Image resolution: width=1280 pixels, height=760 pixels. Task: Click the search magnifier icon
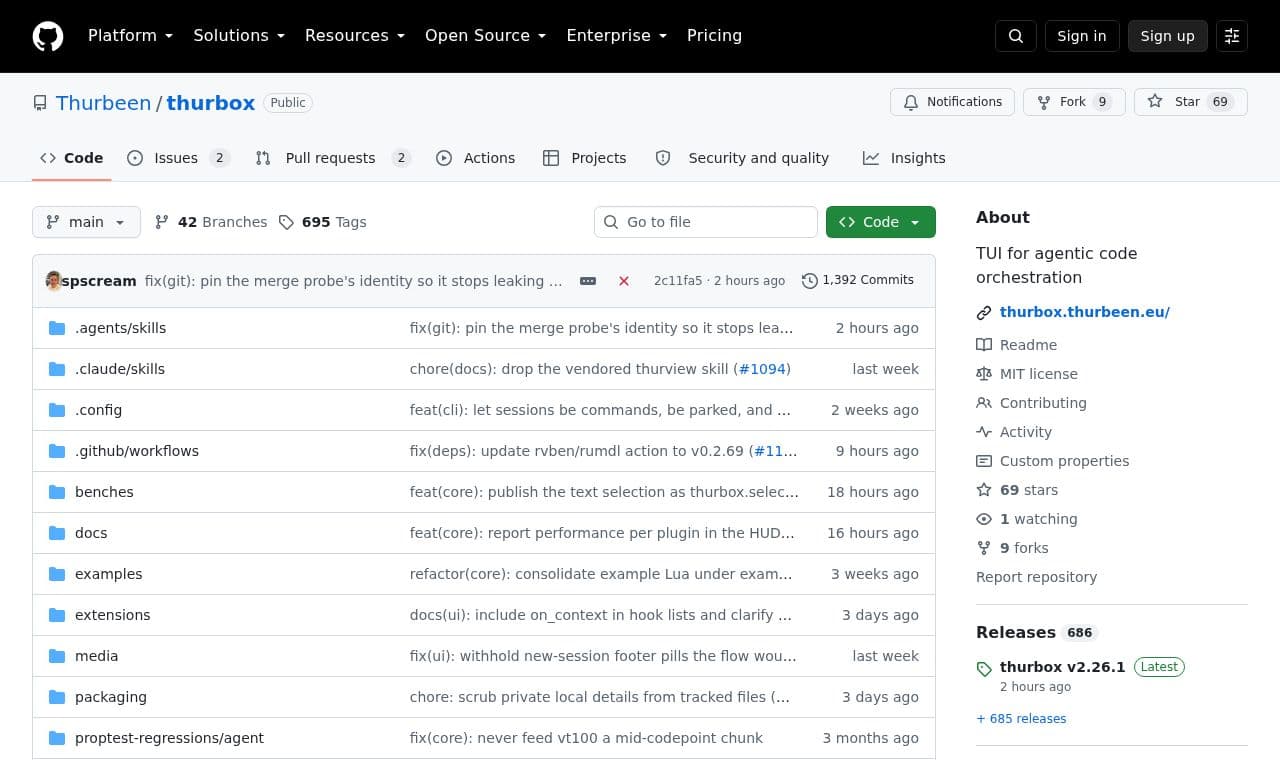pos(1016,36)
